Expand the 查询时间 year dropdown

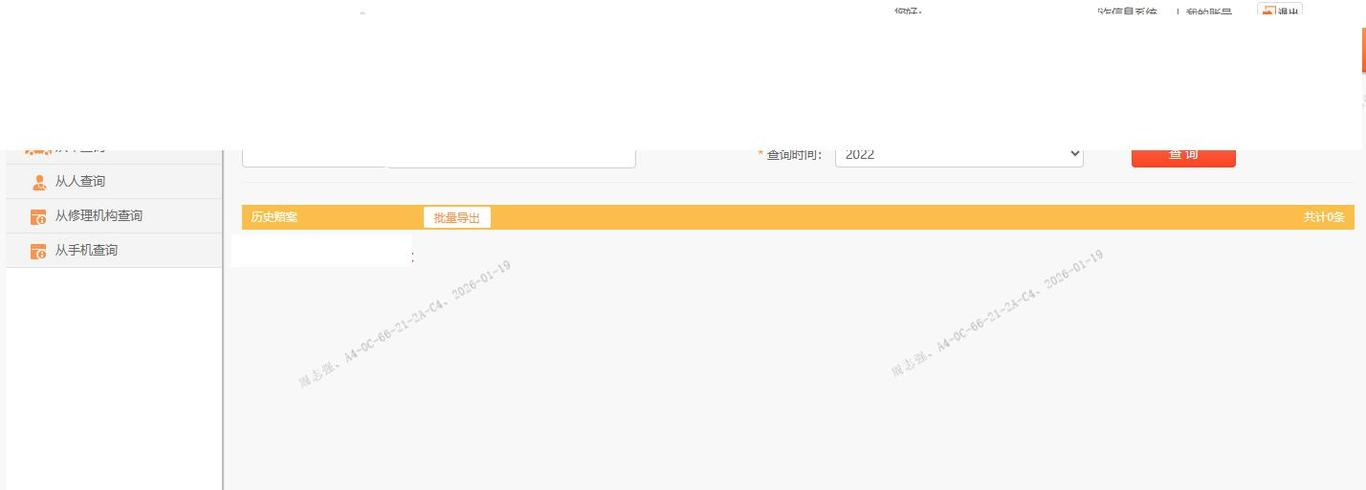[x=958, y=155]
